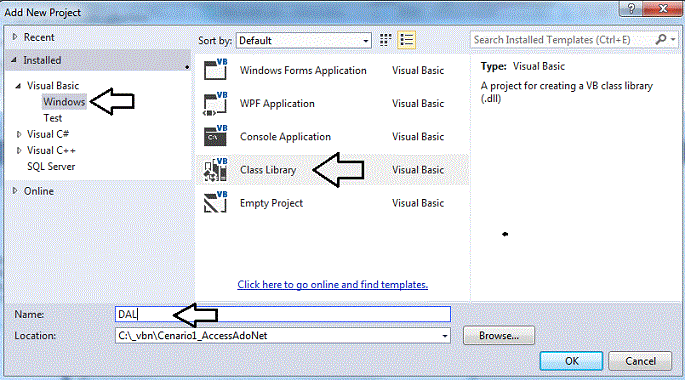Viewport: 685px width, 380px height.
Task: Click the Cancel button
Action: click(640, 361)
